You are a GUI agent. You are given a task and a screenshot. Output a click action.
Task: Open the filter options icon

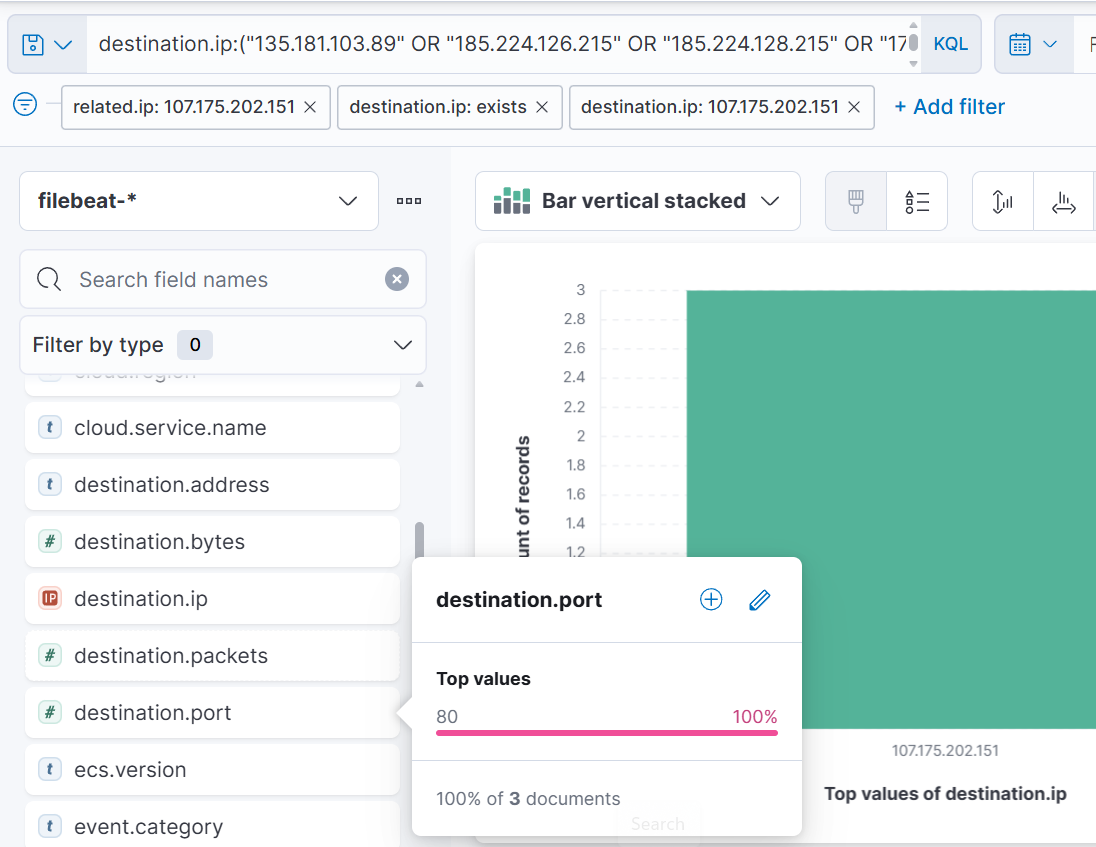pos(25,105)
